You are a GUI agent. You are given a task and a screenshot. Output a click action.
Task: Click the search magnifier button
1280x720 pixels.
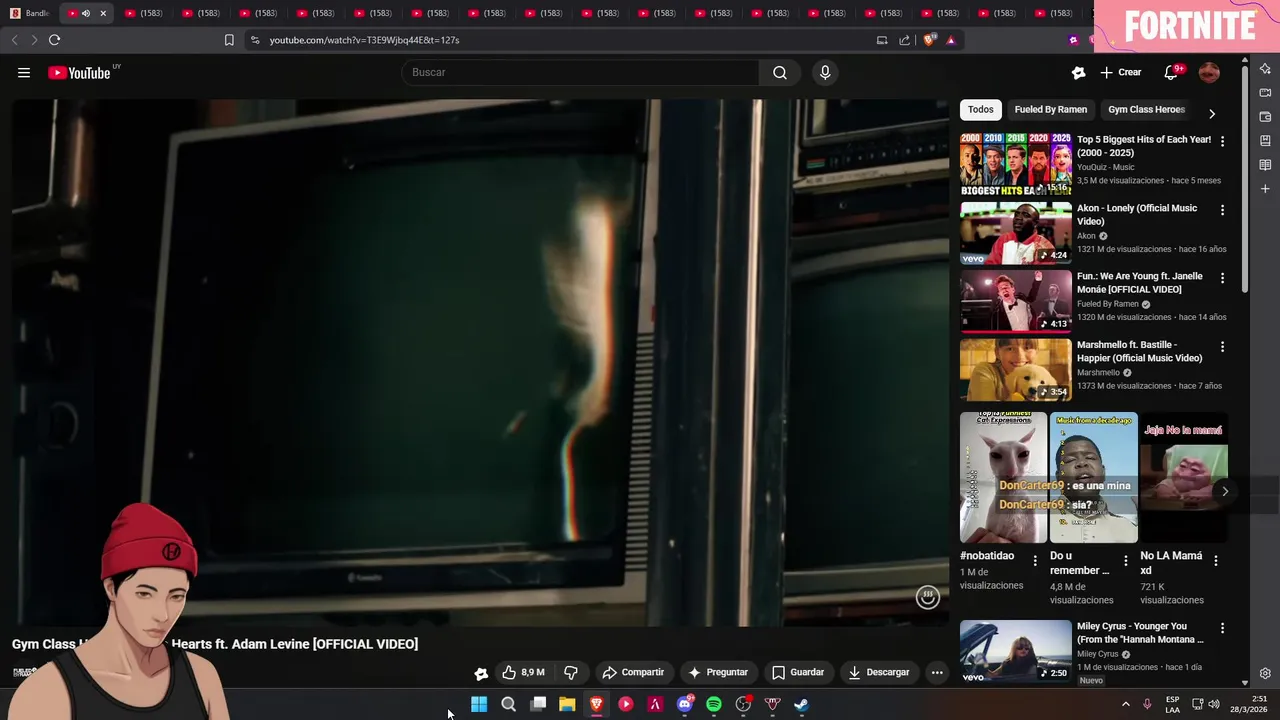tap(779, 72)
